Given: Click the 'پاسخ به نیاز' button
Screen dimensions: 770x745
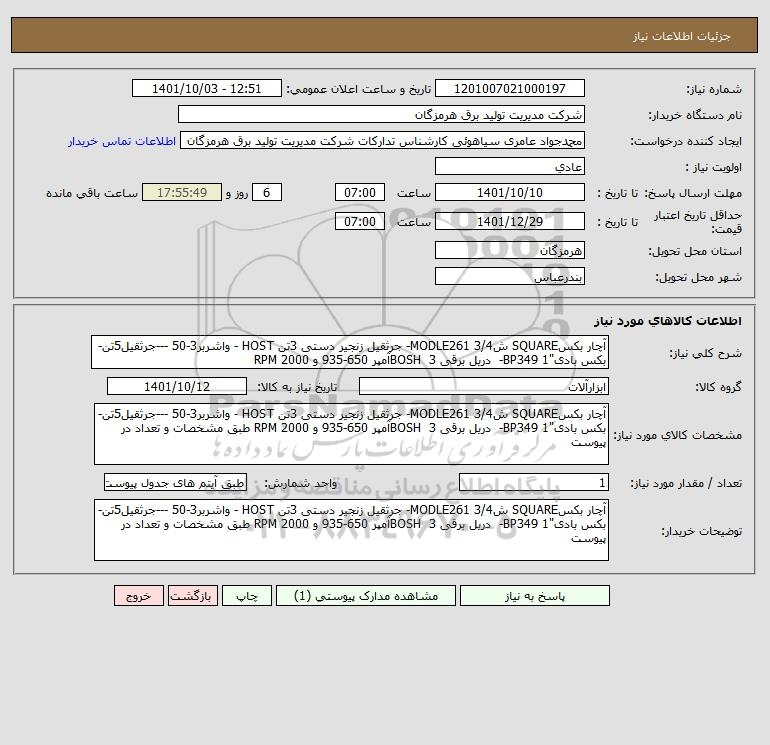Looking at the screenshot, I should click(x=535, y=596).
